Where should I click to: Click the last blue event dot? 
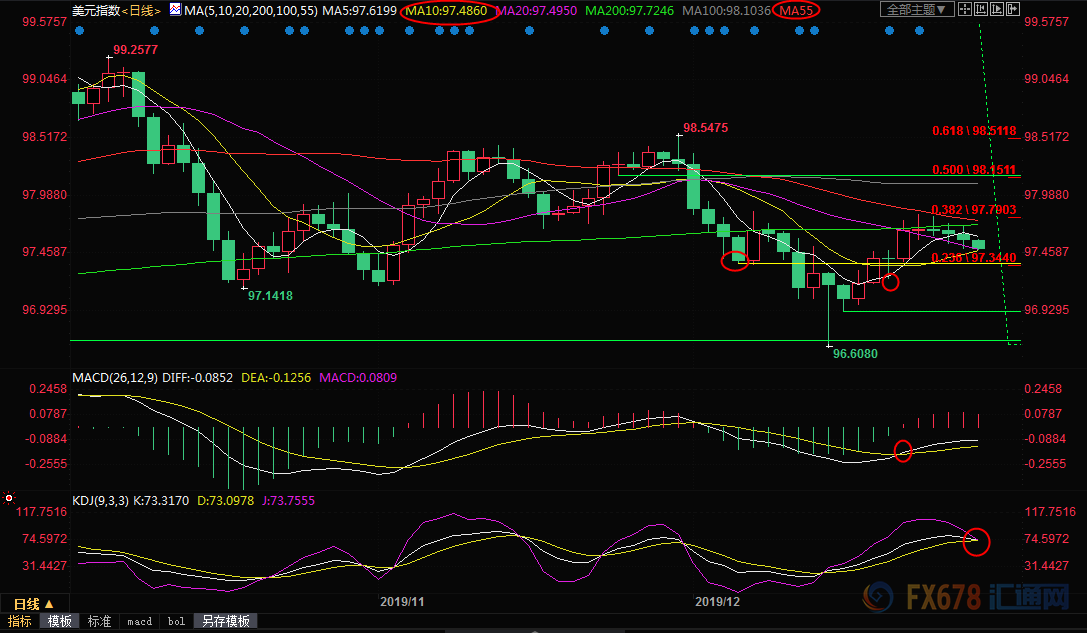pos(920,31)
